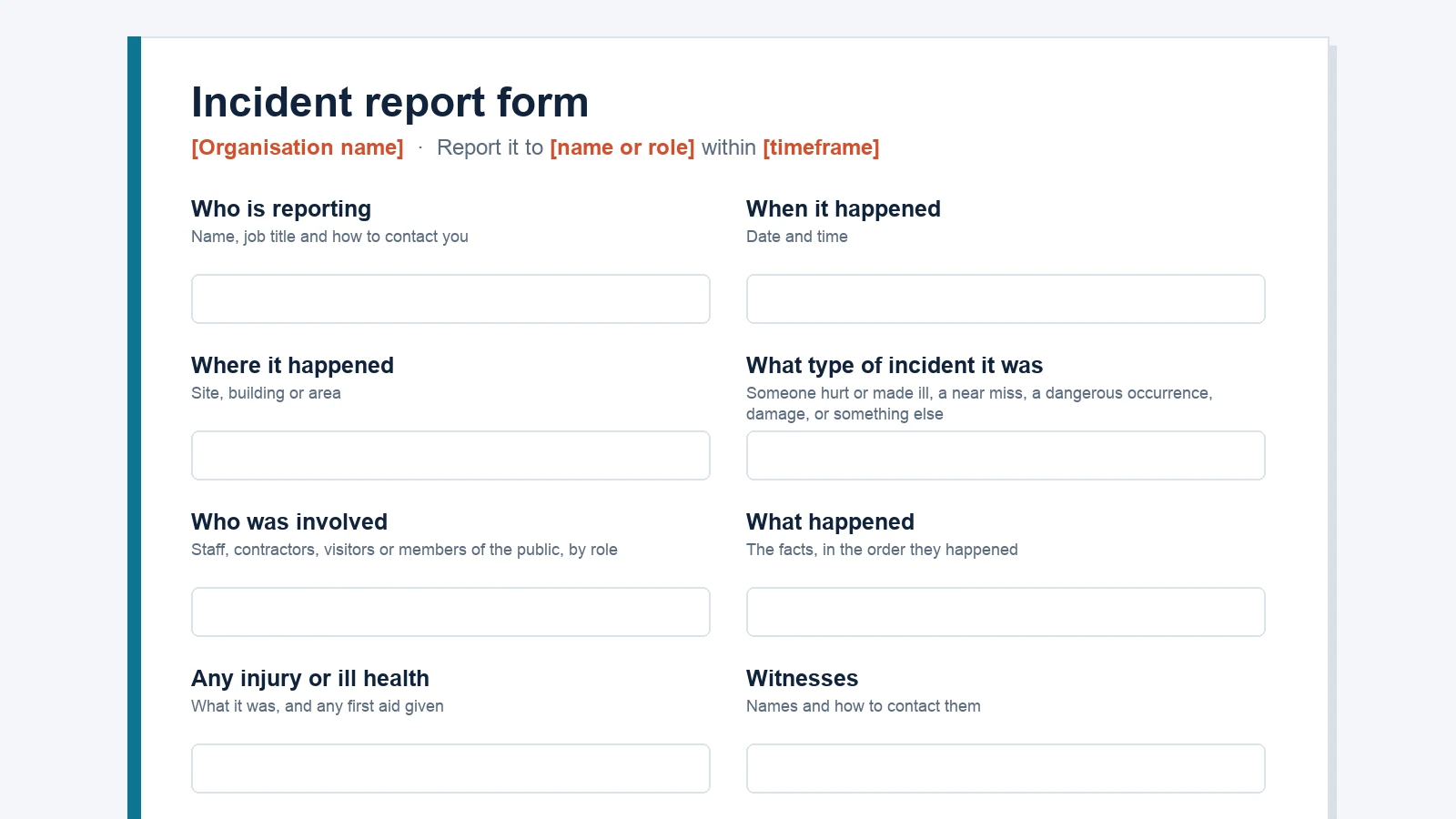Select the Witnesses input field
The width and height of the screenshot is (1456, 819).
[x=1006, y=768]
